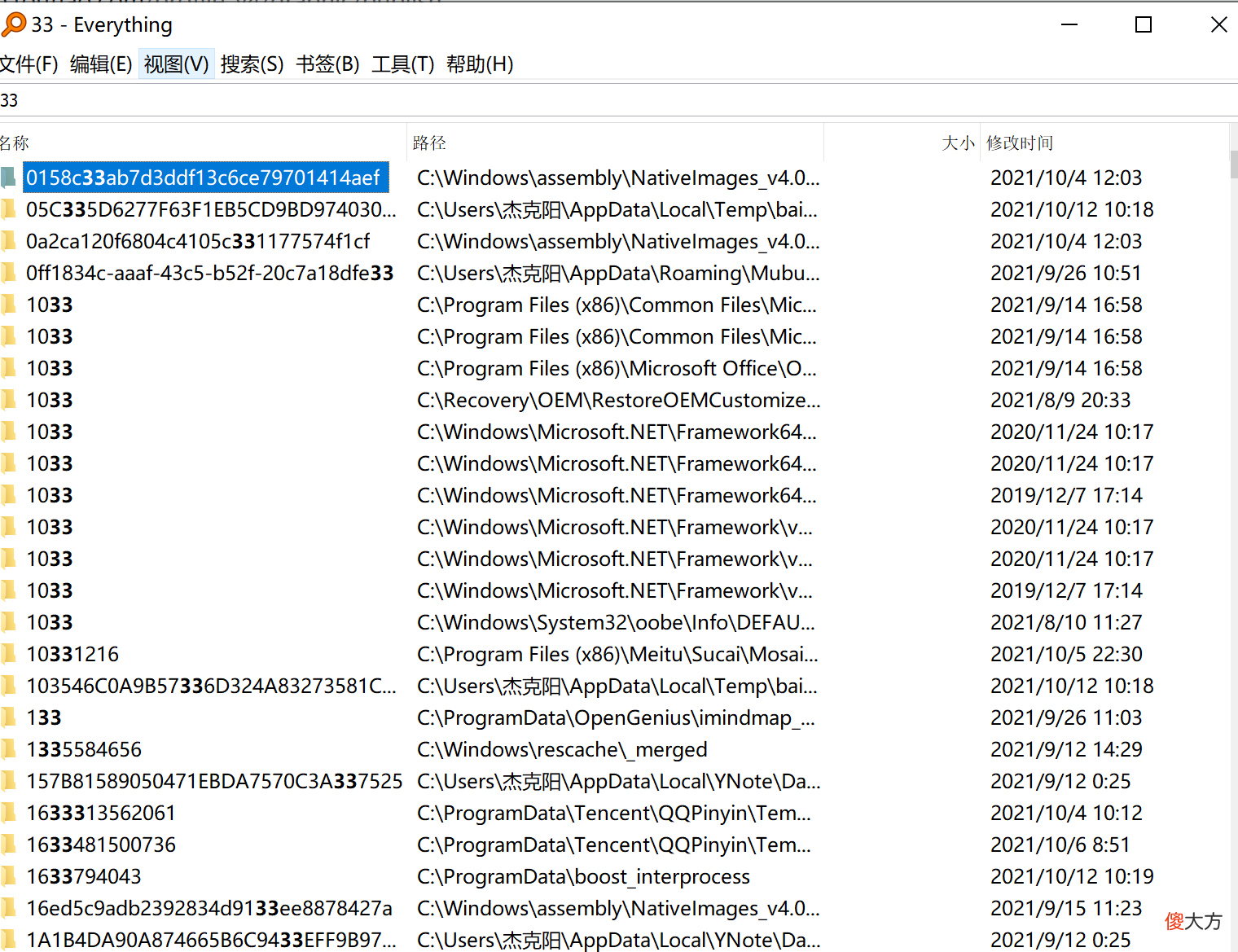Click folder icon of 05C335D6277F63F1EB5CD9BD974030...
1238x952 pixels.
[8, 209]
